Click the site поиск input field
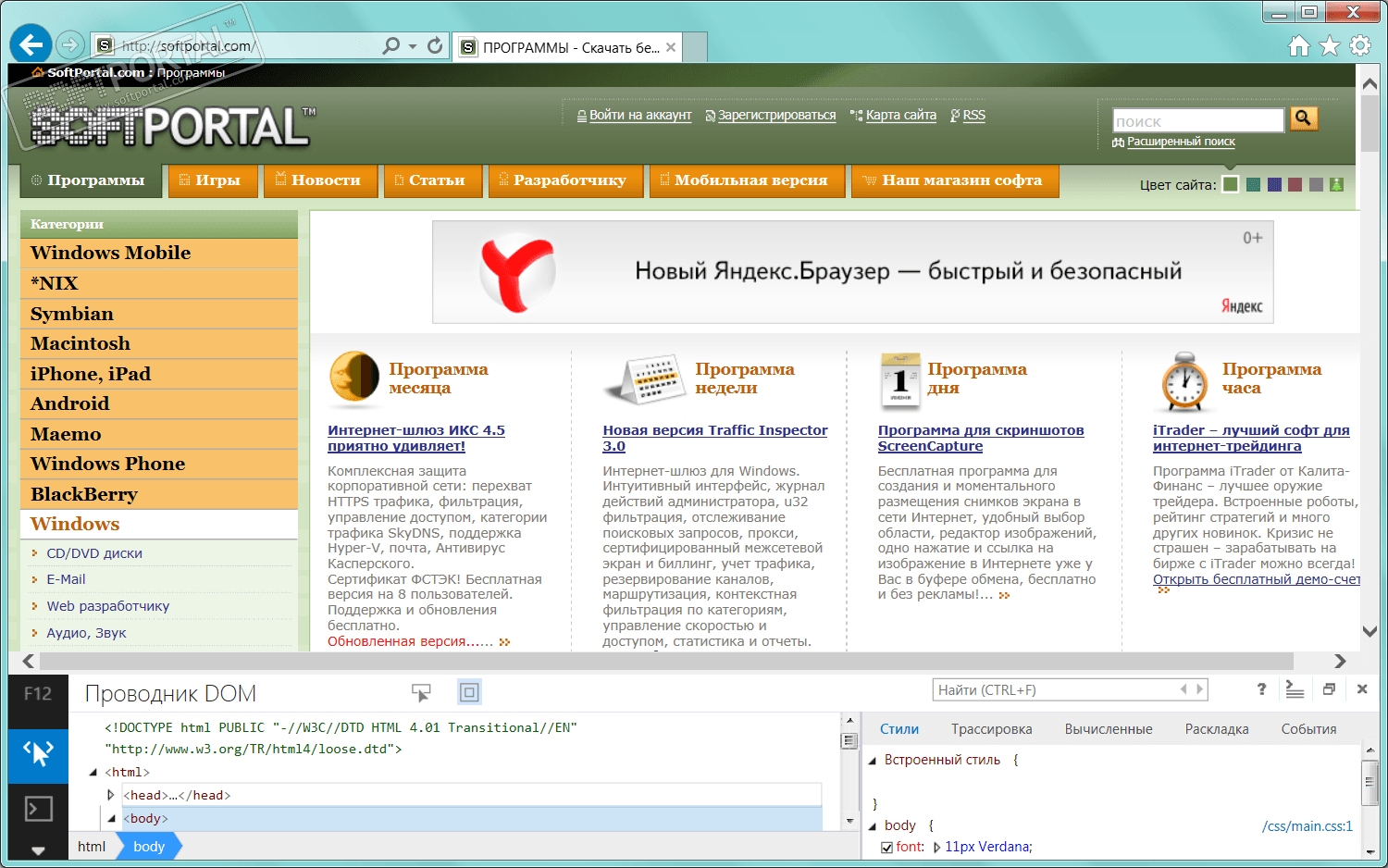The width and height of the screenshot is (1388, 868). 1198,120
